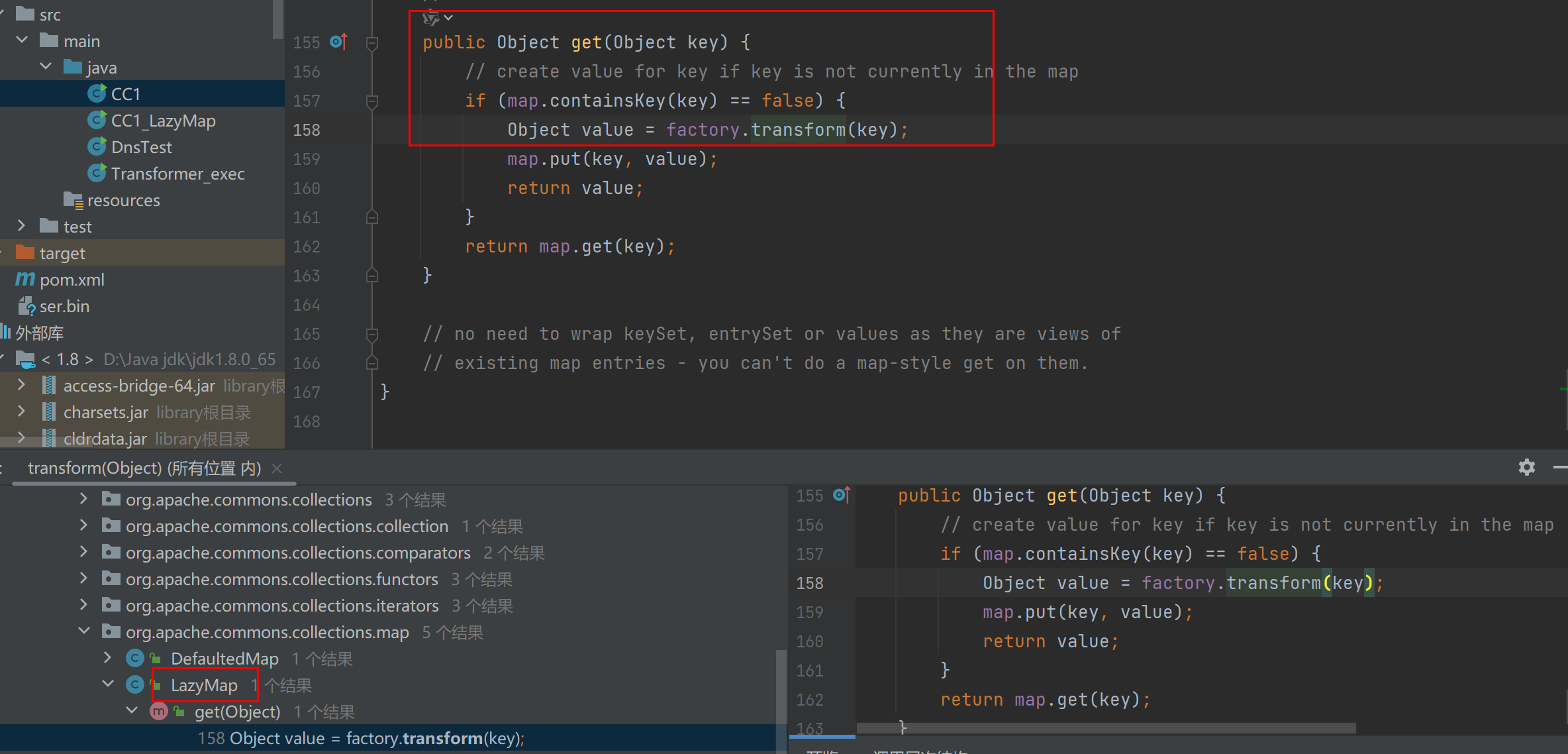Image resolution: width=1568 pixels, height=754 pixels.
Task: Expand the test folder
Action: 22,226
